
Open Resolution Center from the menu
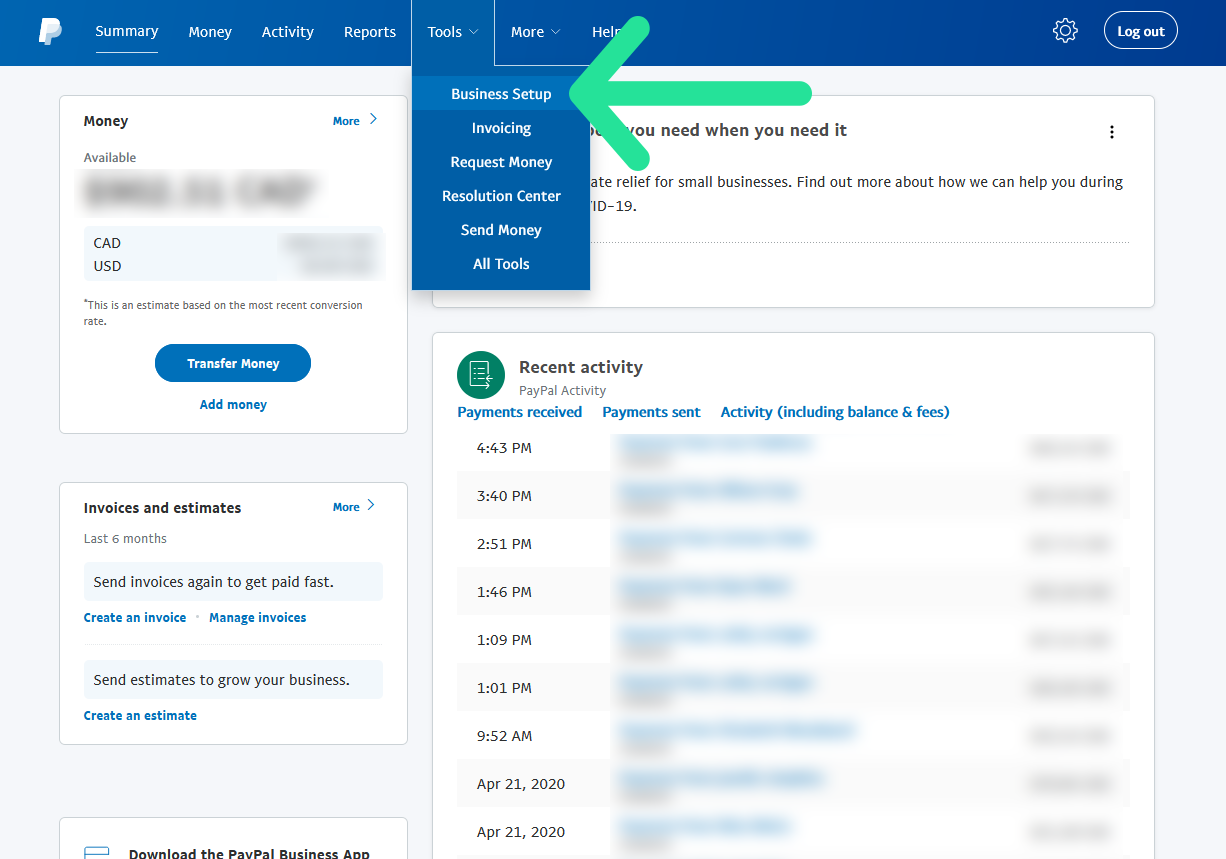[x=501, y=196]
